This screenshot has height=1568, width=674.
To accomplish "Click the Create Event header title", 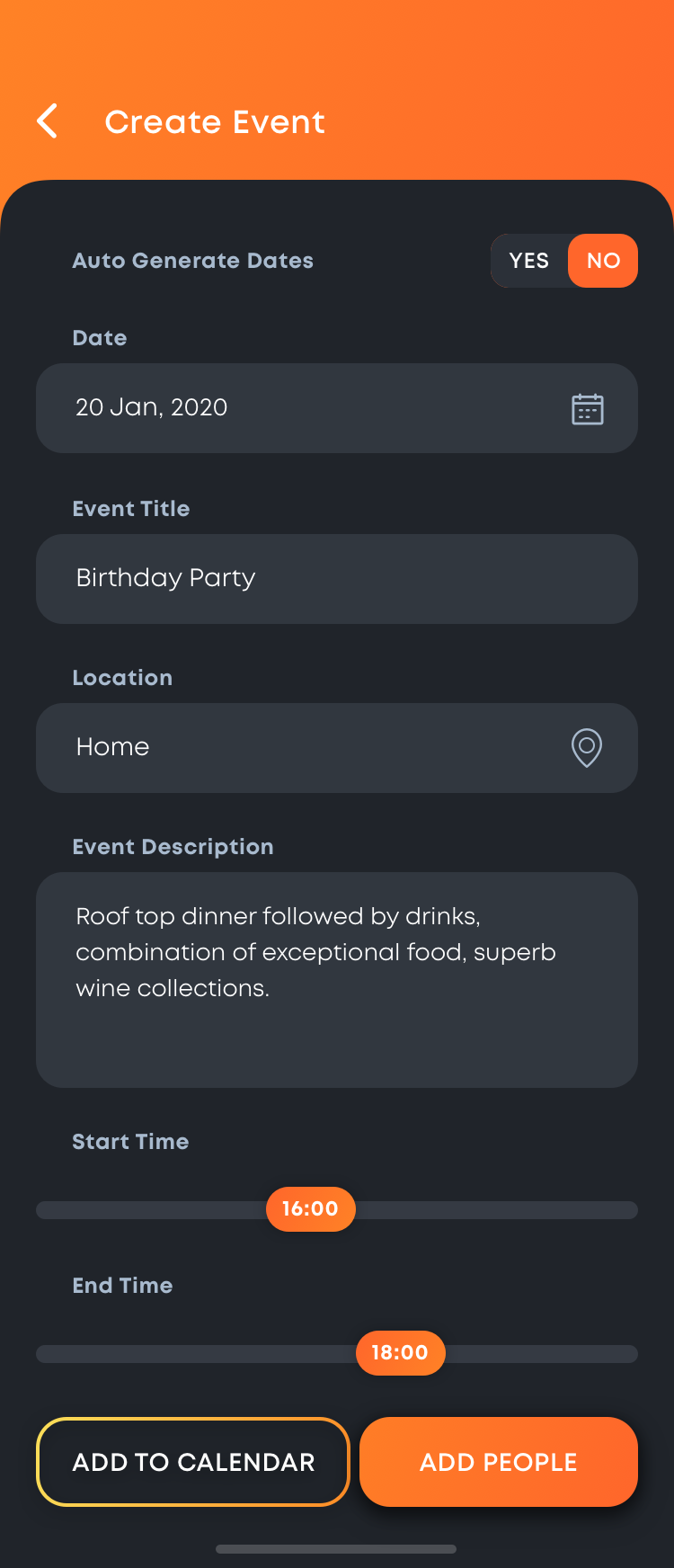I will [215, 121].
